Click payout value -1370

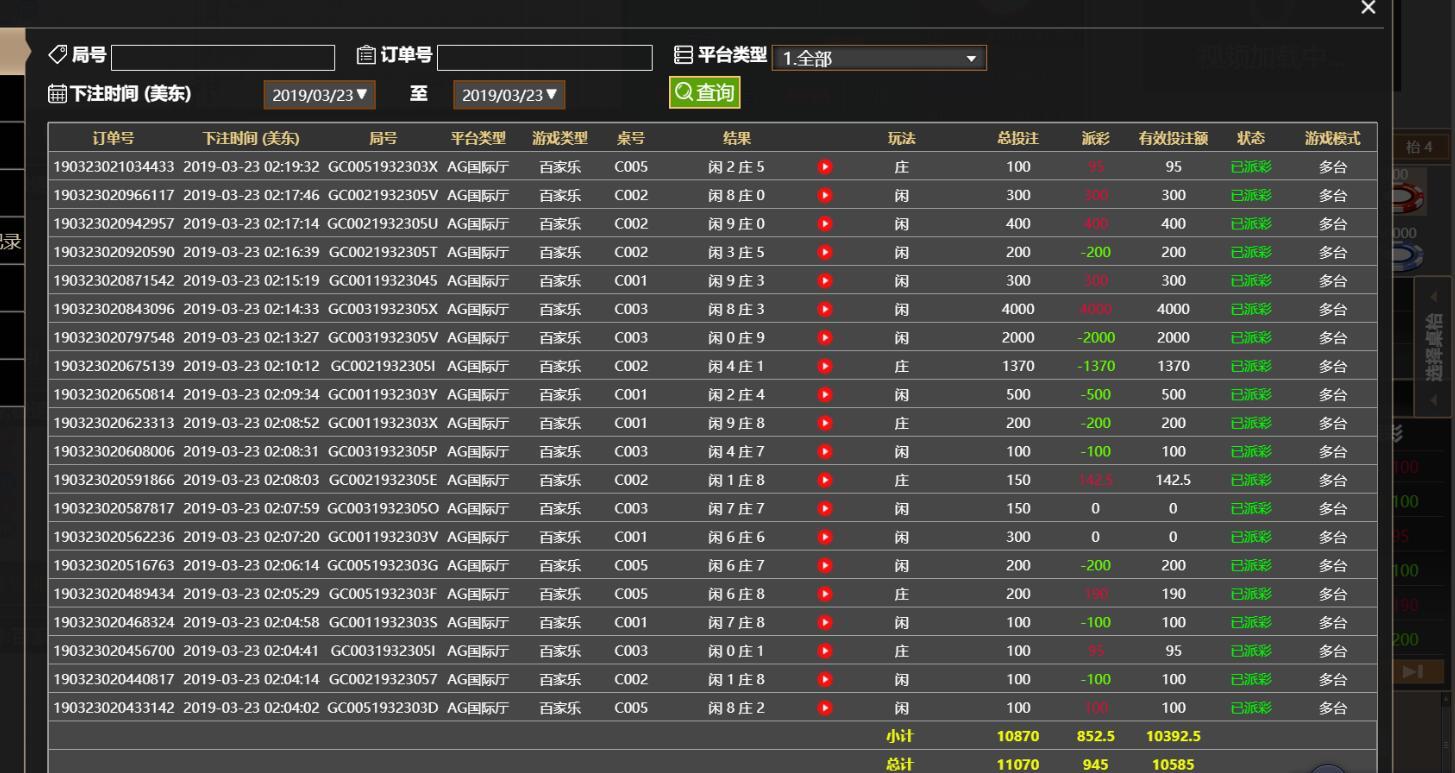1095,367
